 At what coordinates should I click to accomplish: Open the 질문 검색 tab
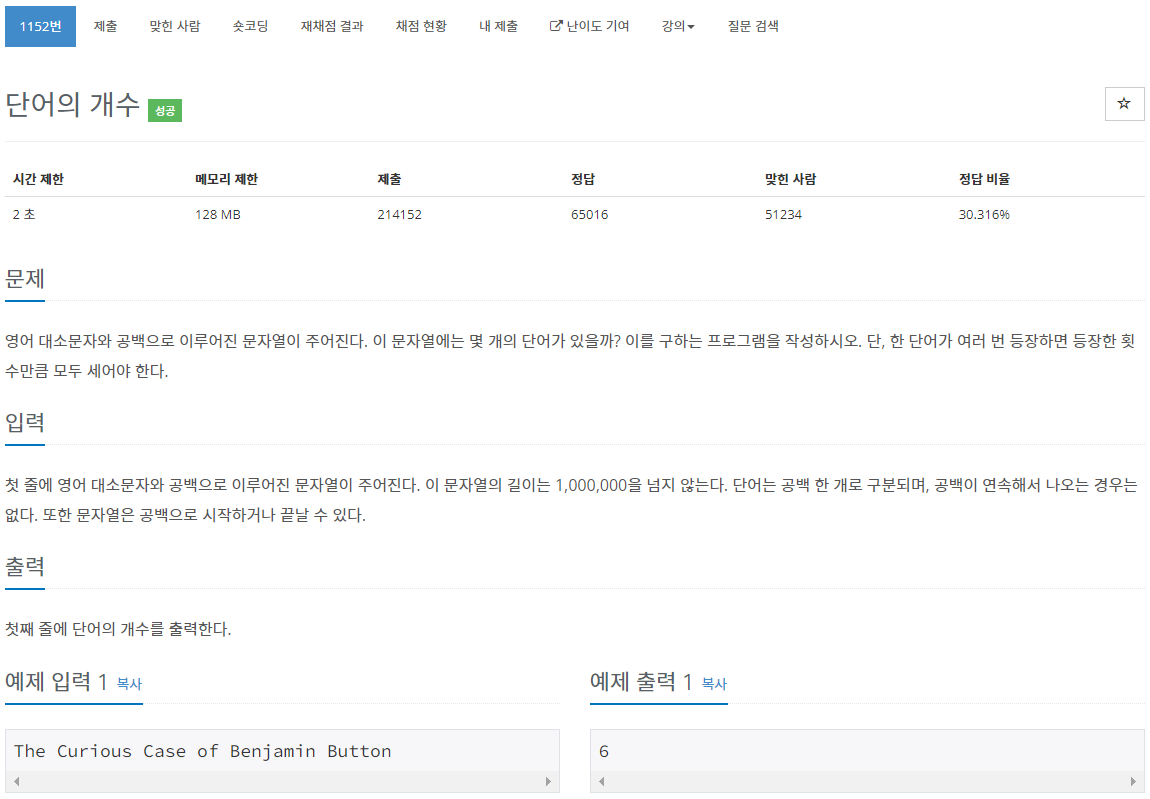753,26
